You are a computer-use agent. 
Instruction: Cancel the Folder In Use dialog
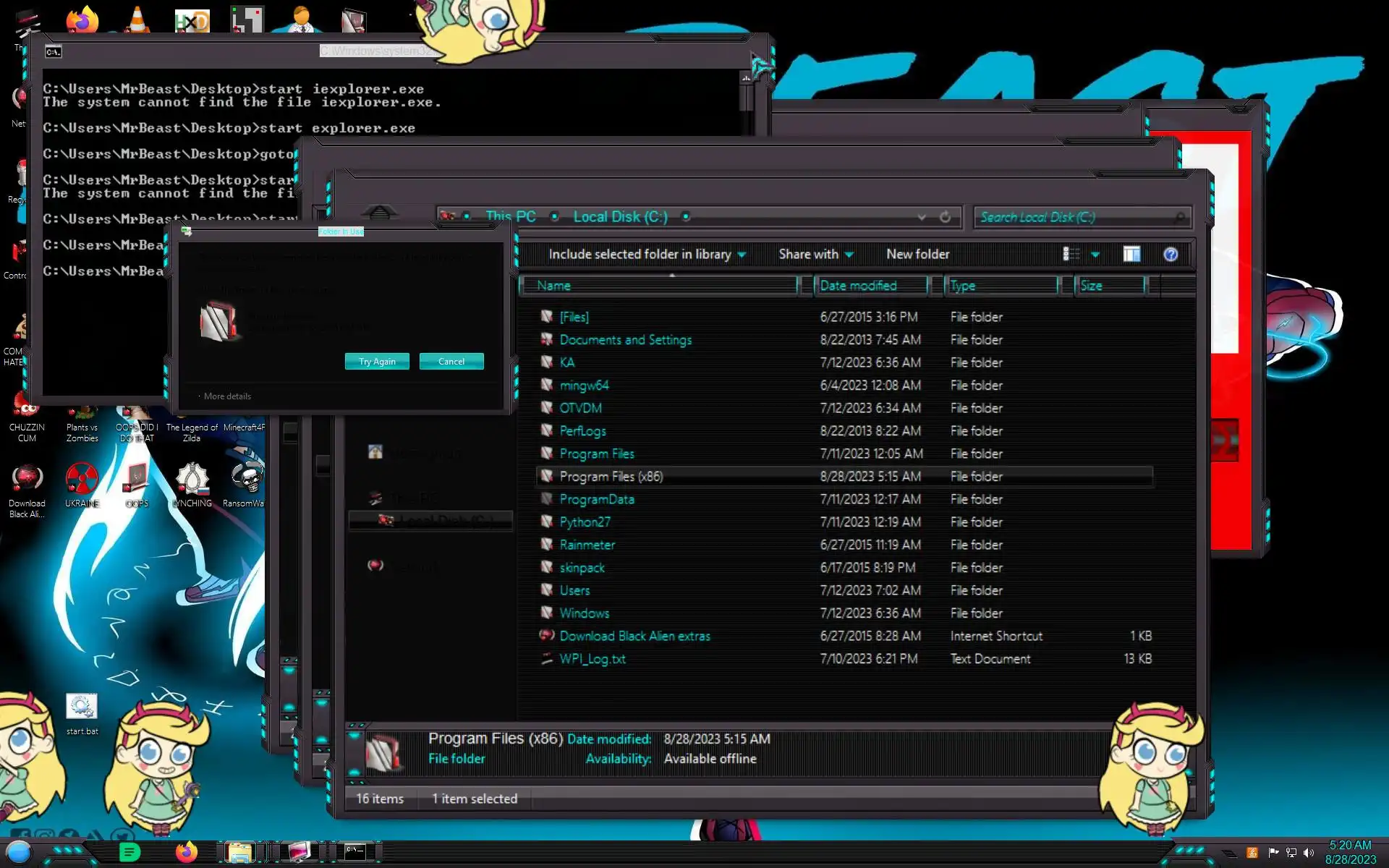click(451, 362)
